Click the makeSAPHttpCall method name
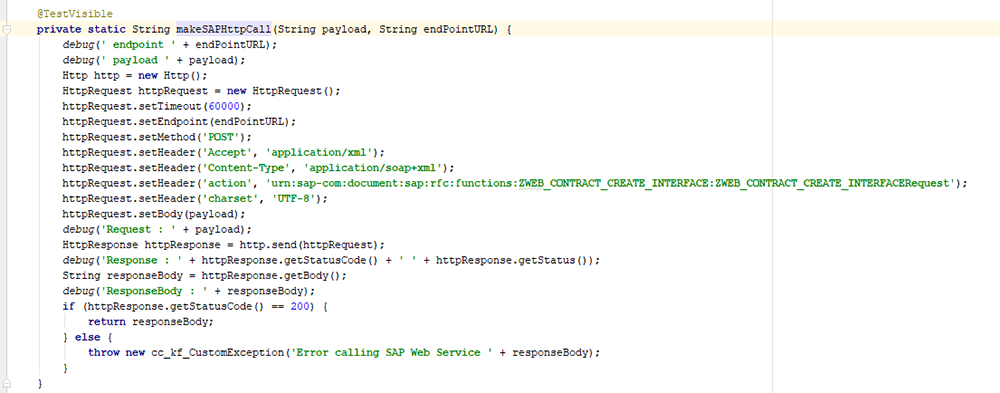The height and width of the screenshot is (393, 1000). click(224, 29)
